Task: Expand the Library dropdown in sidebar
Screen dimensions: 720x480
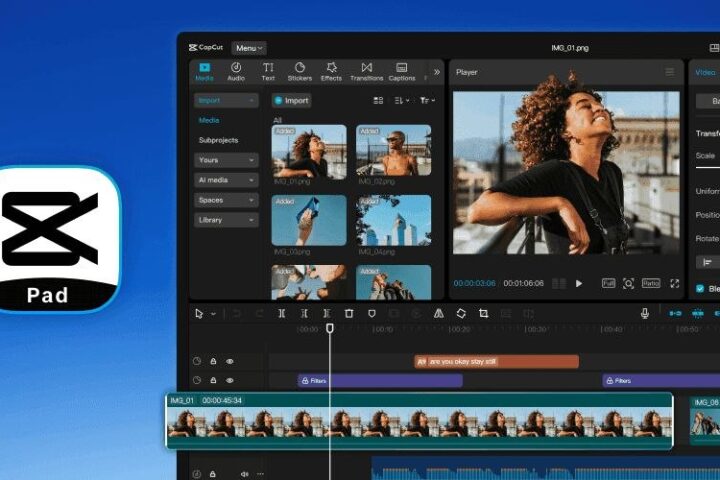Action: coord(226,220)
